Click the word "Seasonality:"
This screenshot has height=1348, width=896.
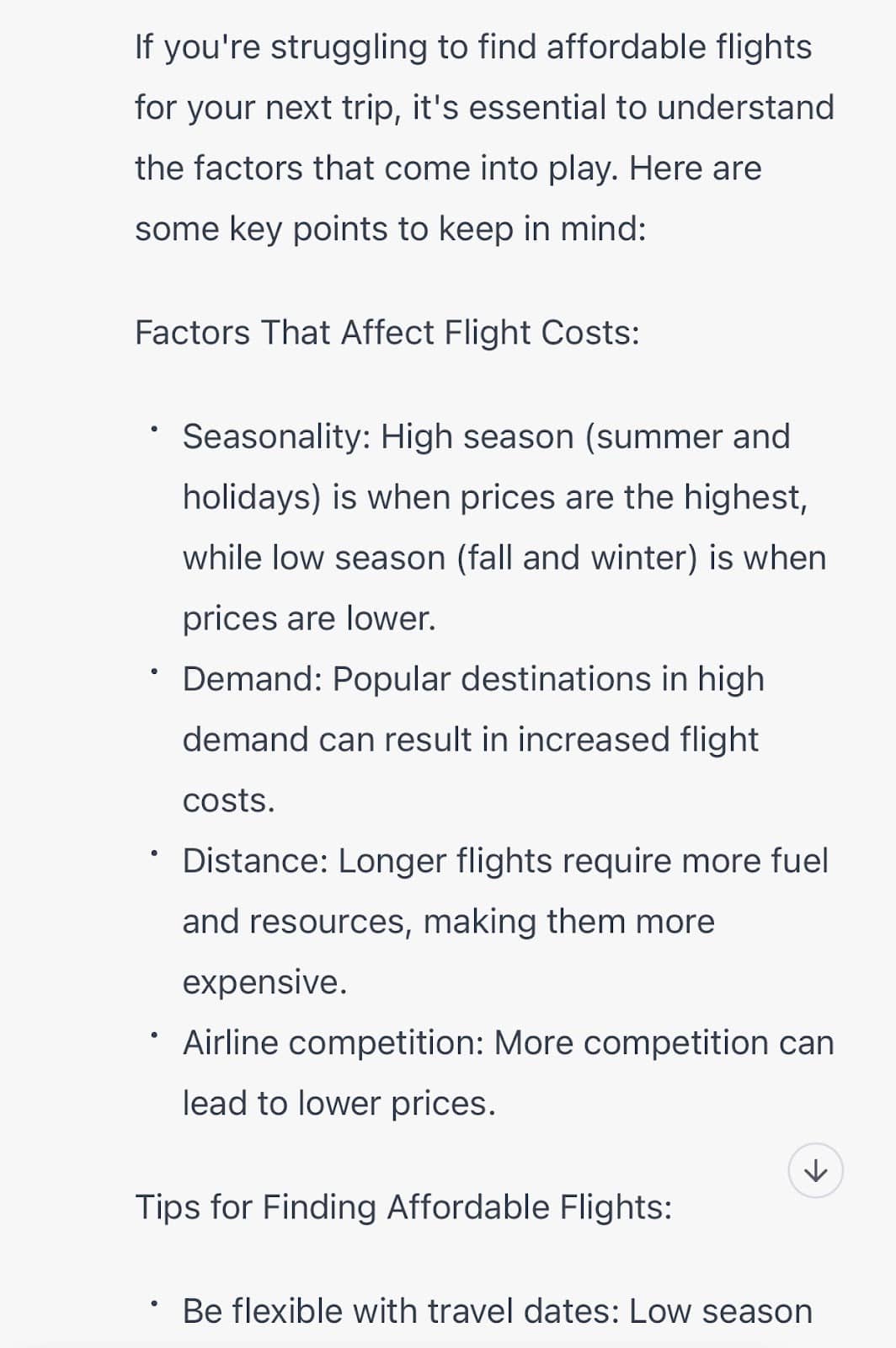(x=276, y=437)
